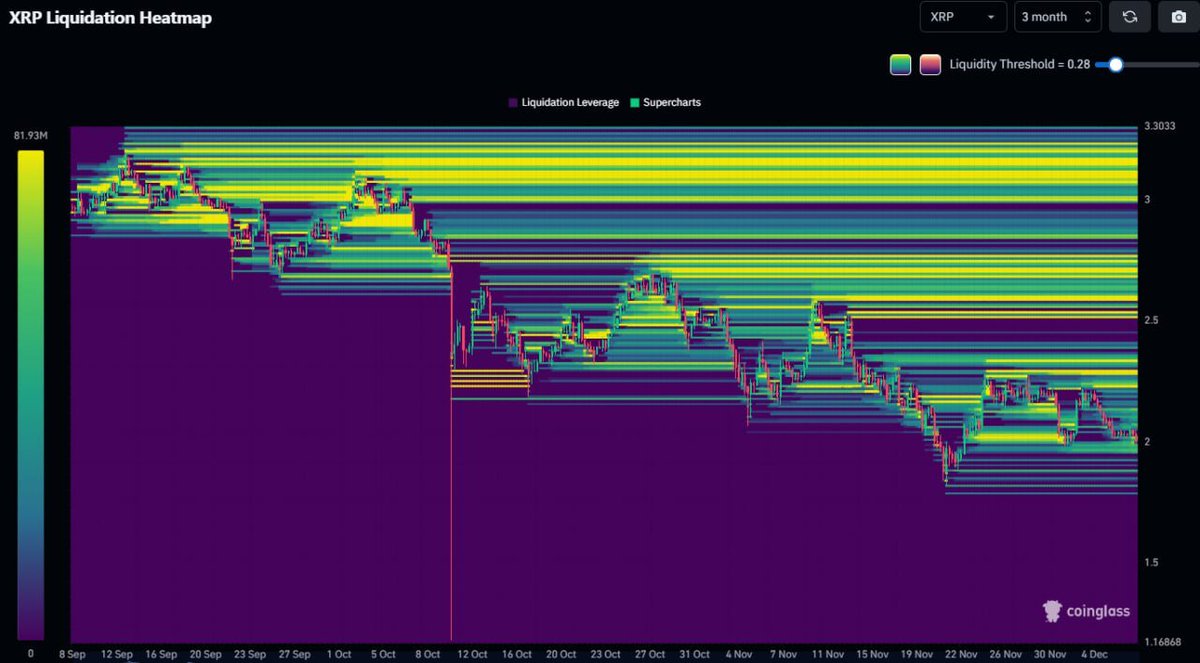Click the refresh chart icon
Viewport: 1200px width, 663px height.
1130,16
